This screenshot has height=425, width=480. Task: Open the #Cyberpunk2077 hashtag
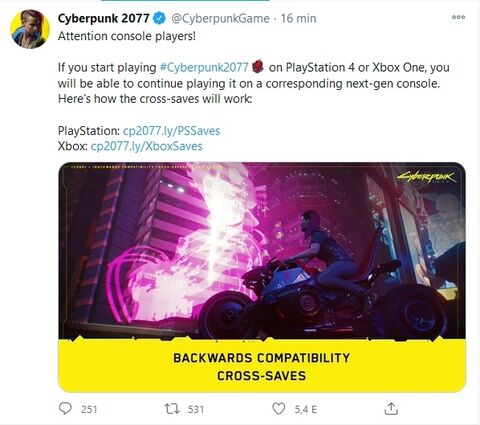[x=204, y=67]
